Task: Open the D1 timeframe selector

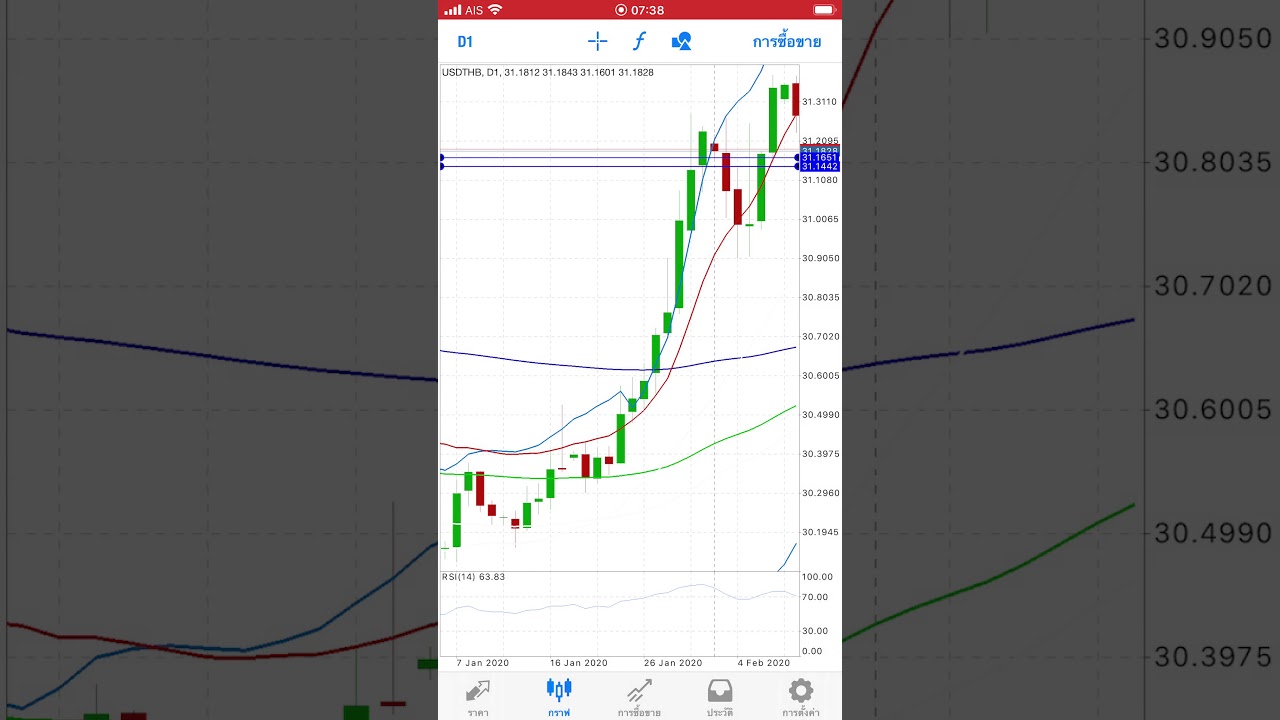Action: click(x=465, y=42)
